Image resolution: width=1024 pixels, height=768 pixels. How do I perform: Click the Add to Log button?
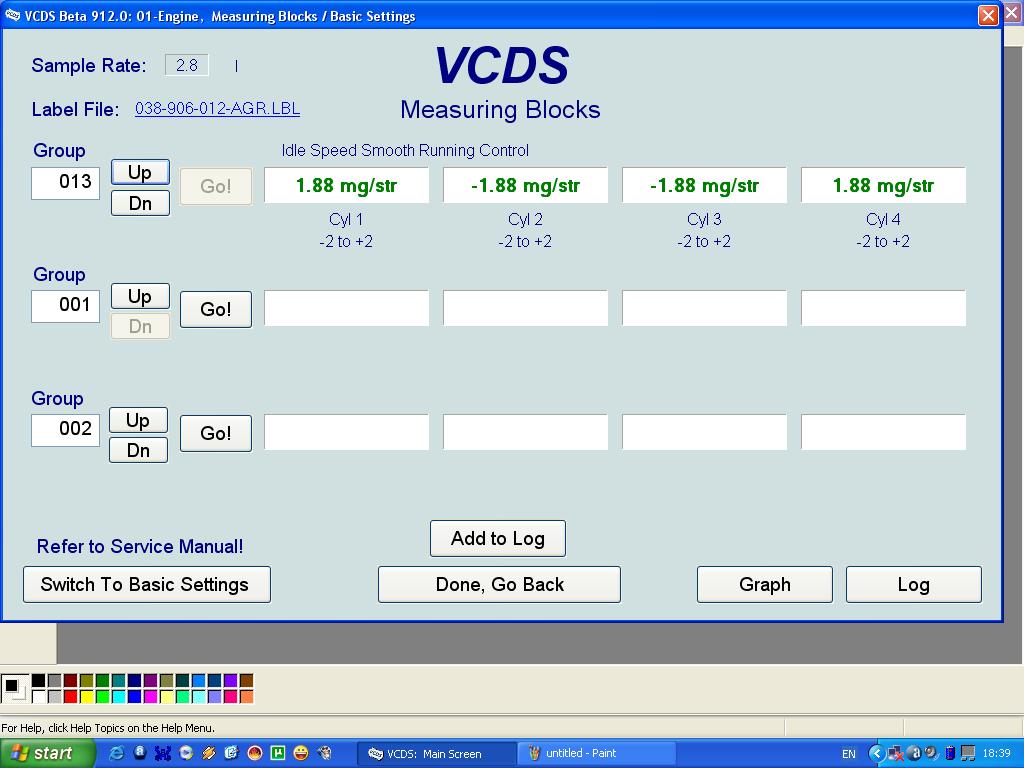(498, 538)
